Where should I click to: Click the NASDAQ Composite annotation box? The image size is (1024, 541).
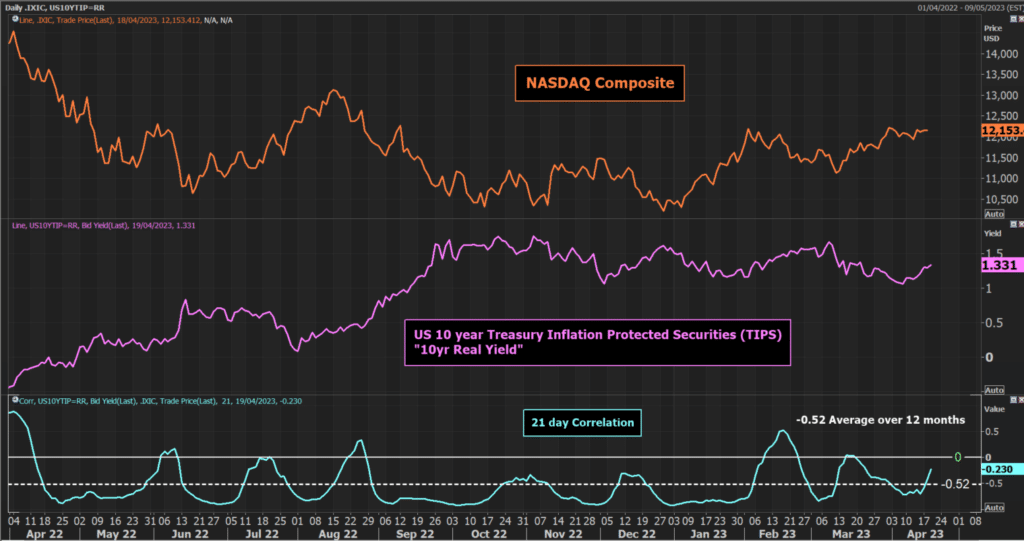click(x=600, y=83)
